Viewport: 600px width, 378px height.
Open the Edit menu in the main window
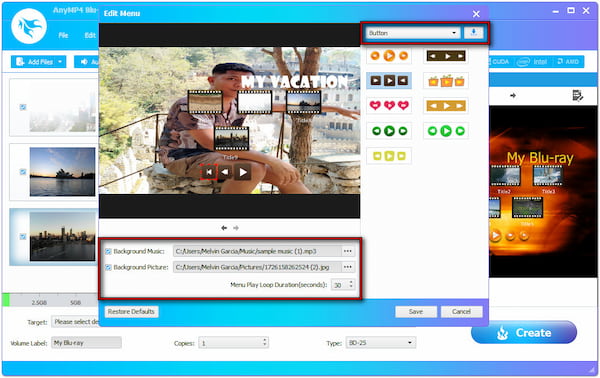[90, 35]
